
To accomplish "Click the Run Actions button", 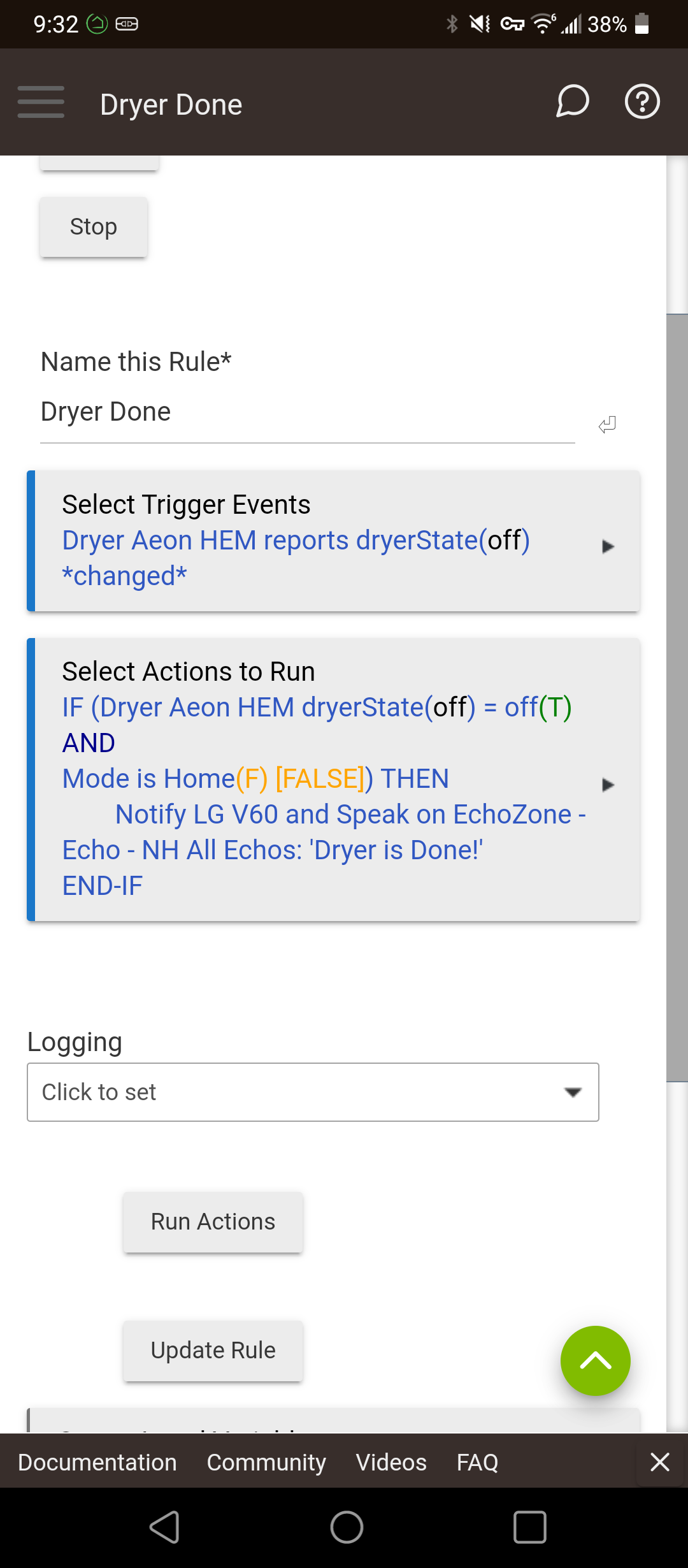I will [x=213, y=1222].
